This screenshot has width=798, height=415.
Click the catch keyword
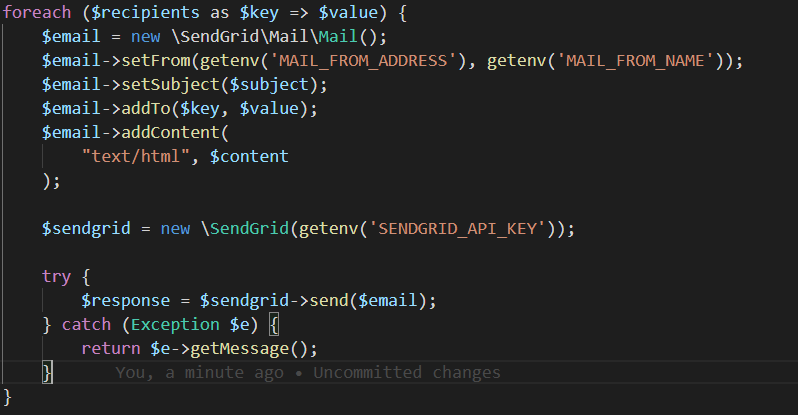click(86, 324)
